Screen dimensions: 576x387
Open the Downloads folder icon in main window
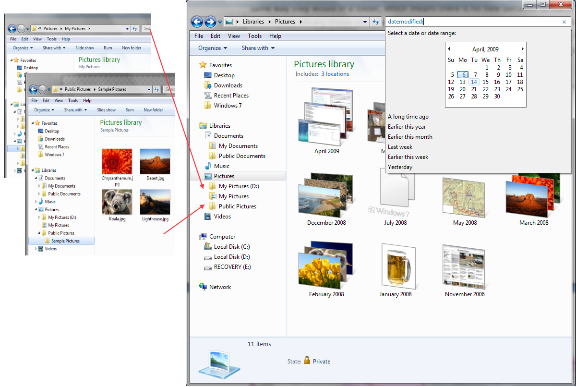(x=208, y=85)
